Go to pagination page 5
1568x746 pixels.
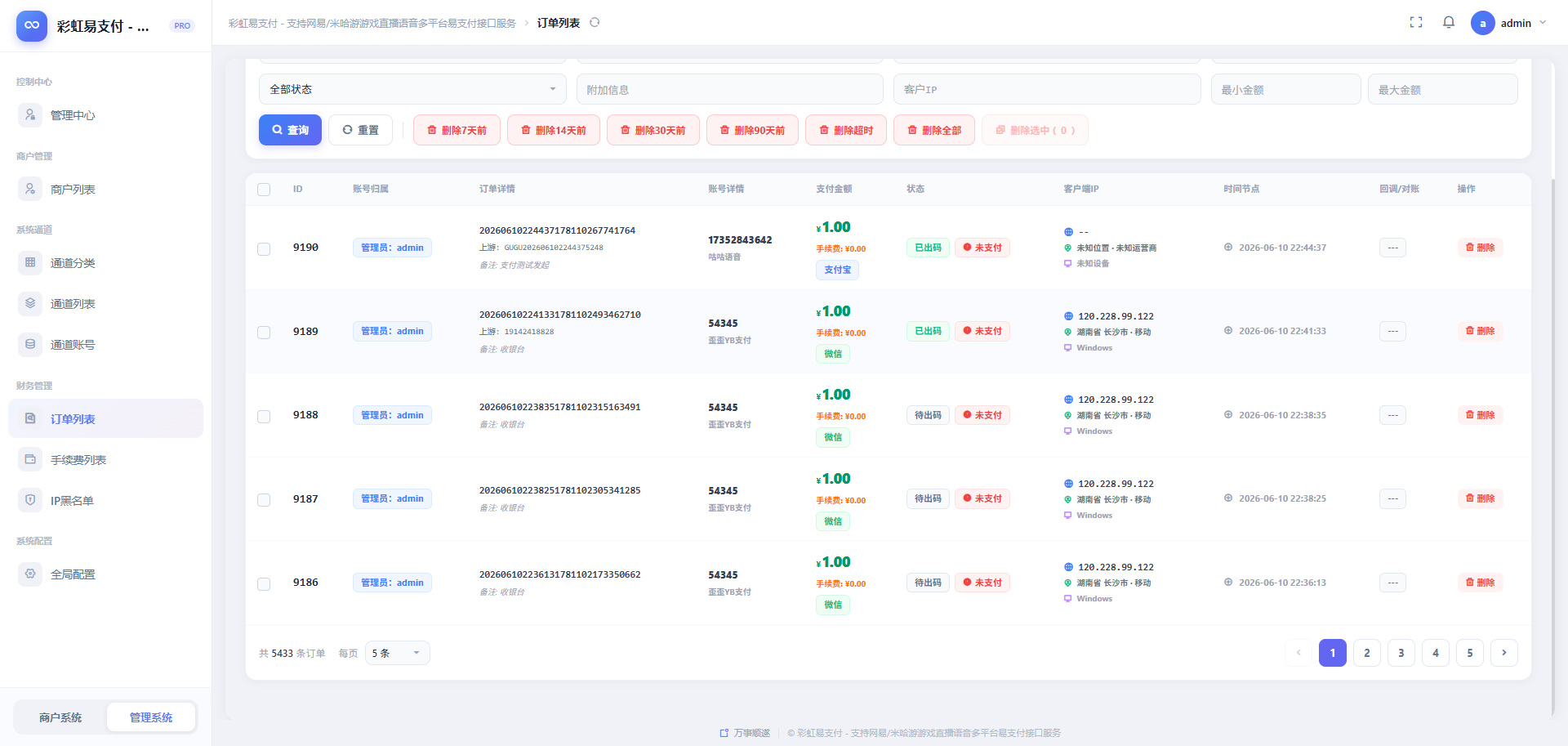[x=1470, y=653]
